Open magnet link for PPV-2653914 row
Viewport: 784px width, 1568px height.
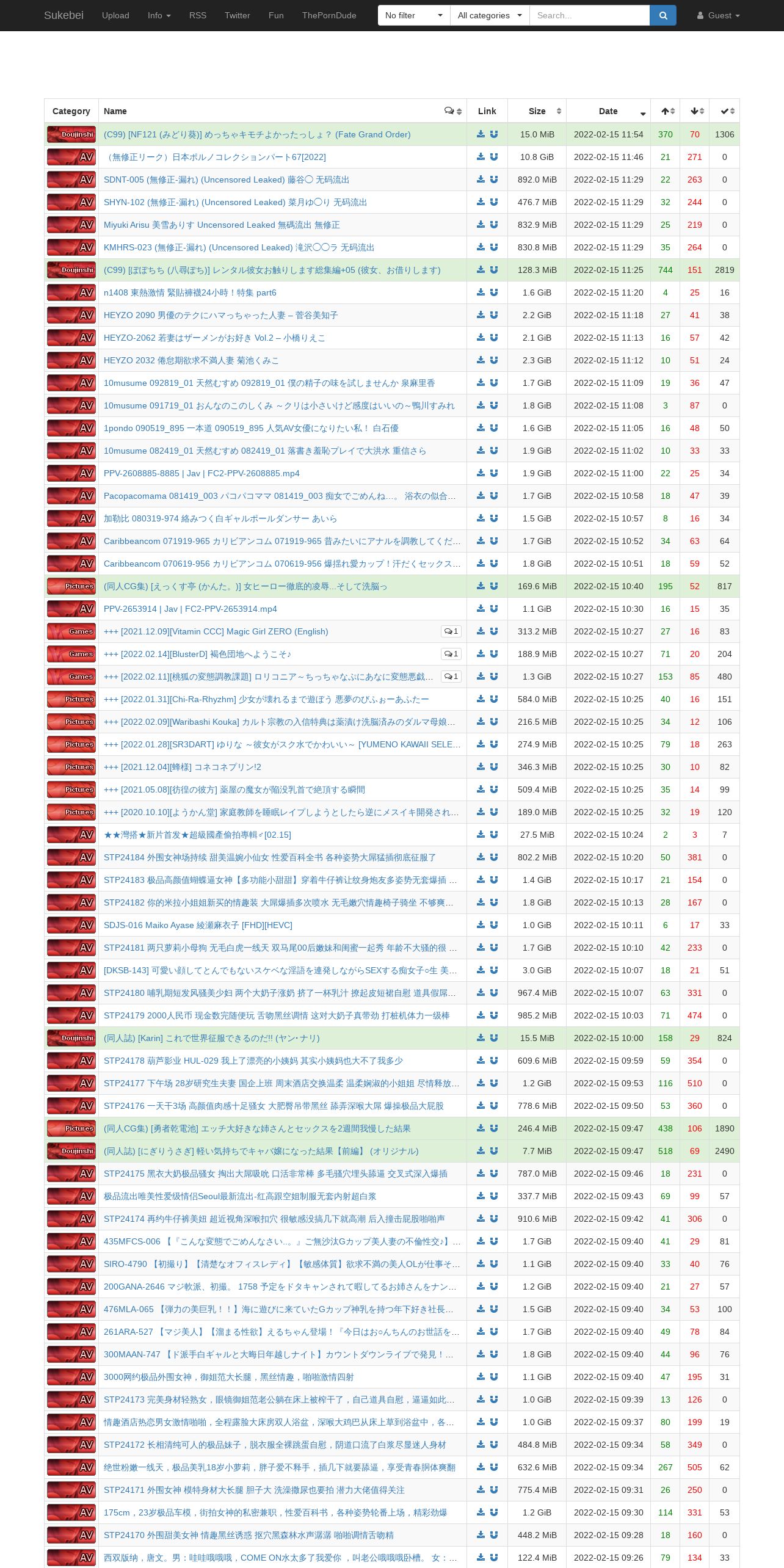(x=494, y=609)
